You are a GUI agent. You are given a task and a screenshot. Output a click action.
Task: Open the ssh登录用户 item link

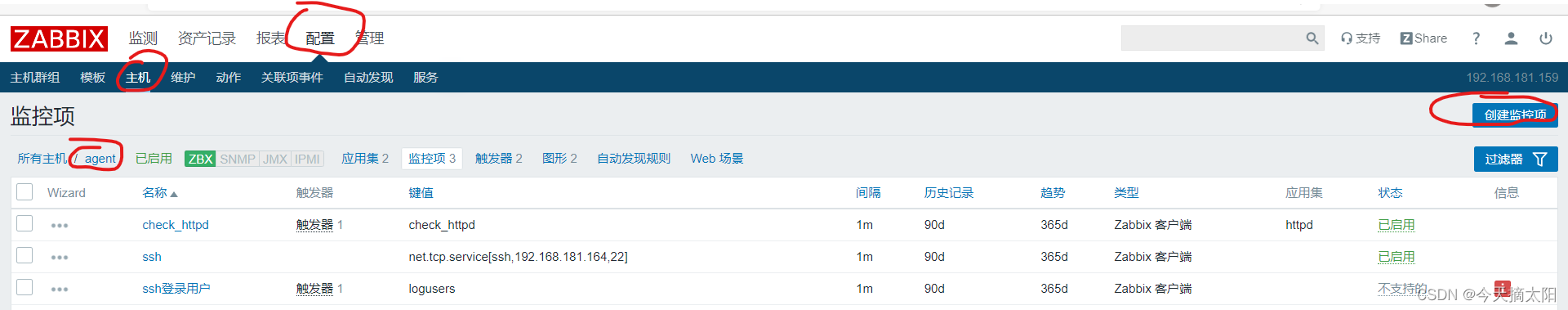[x=176, y=289]
